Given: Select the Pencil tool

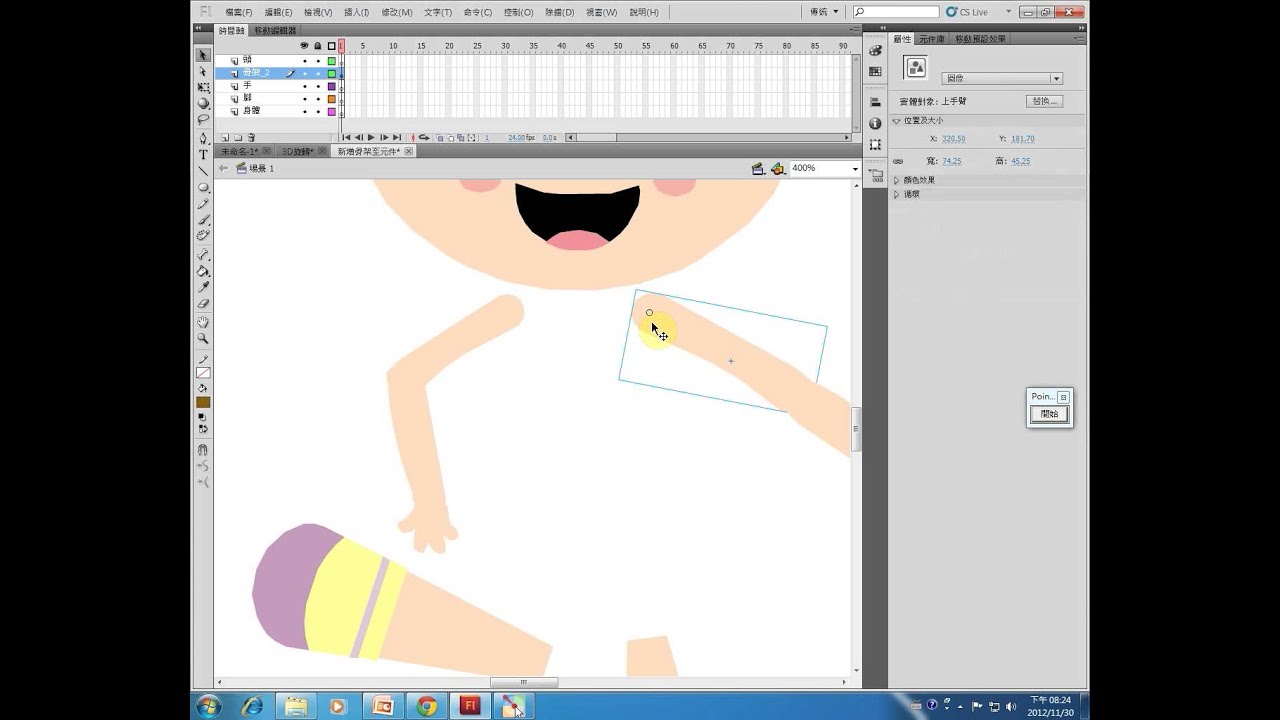Looking at the screenshot, I should (203, 203).
